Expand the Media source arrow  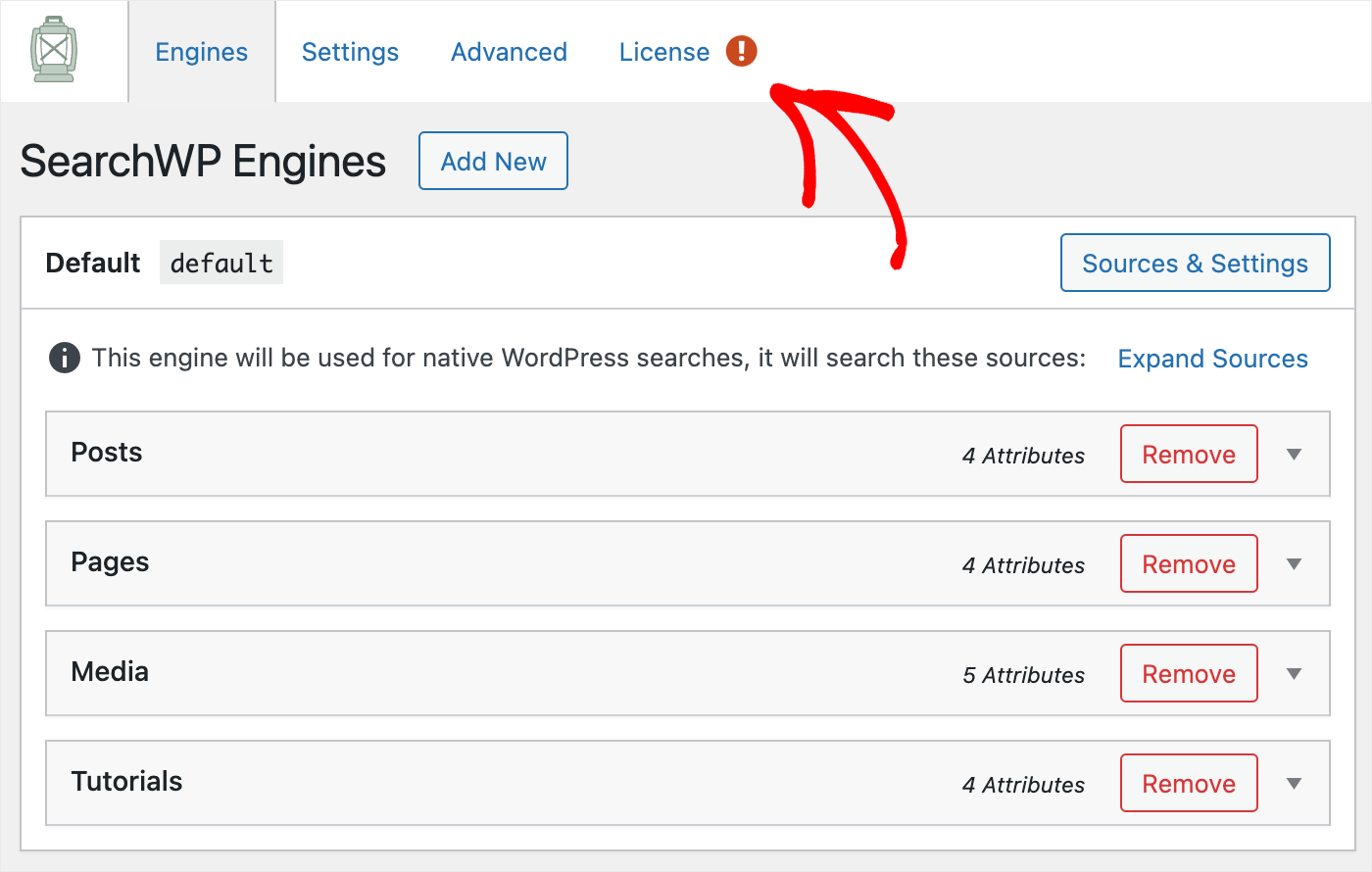tap(1294, 674)
